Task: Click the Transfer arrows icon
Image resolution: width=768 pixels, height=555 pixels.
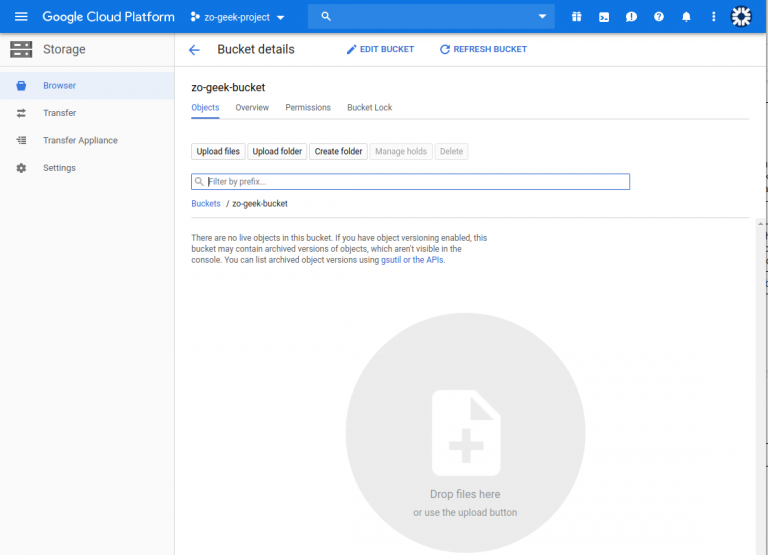Action: [x=21, y=113]
